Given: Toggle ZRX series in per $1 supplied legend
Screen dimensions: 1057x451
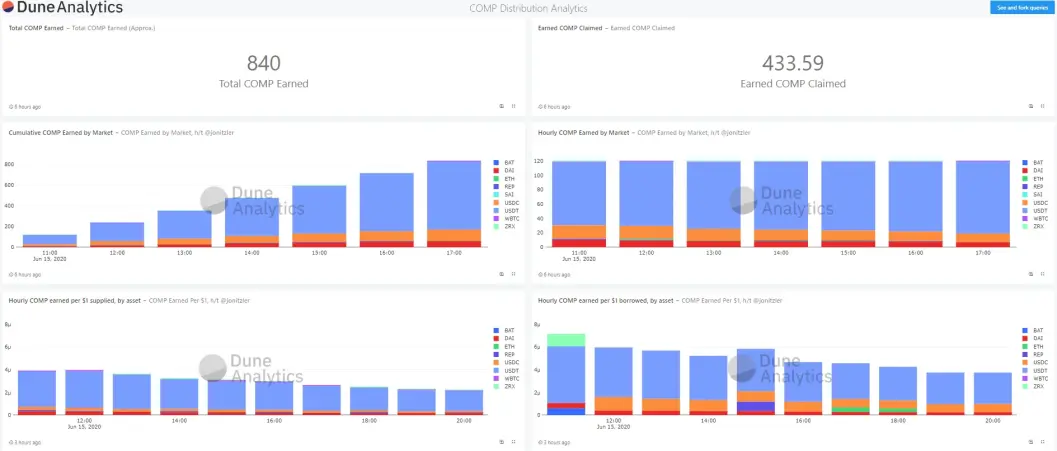Looking at the screenshot, I should click(504, 386).
